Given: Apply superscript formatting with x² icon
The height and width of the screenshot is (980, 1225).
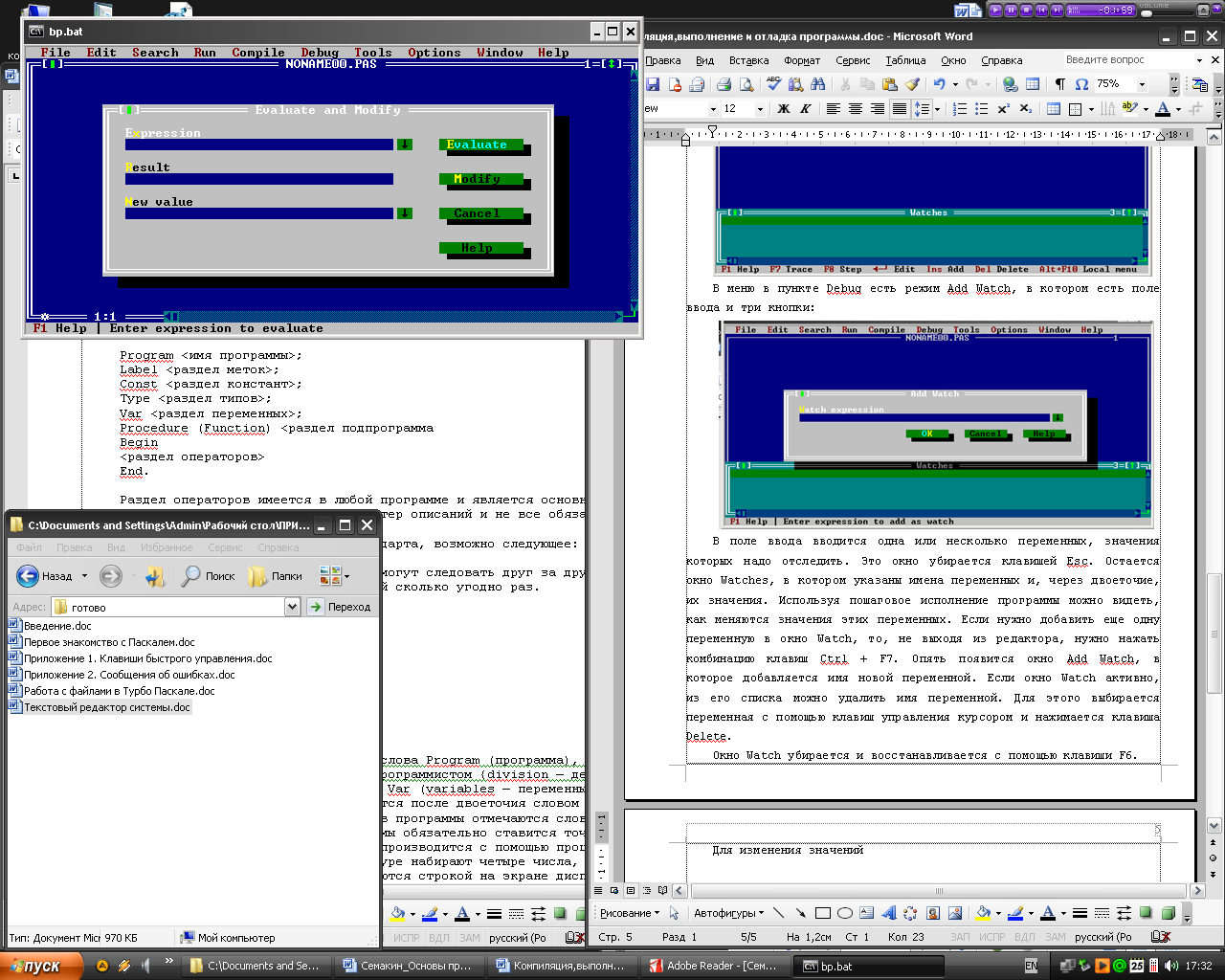Looking at the screenshot, I should tap(1003, 109).
